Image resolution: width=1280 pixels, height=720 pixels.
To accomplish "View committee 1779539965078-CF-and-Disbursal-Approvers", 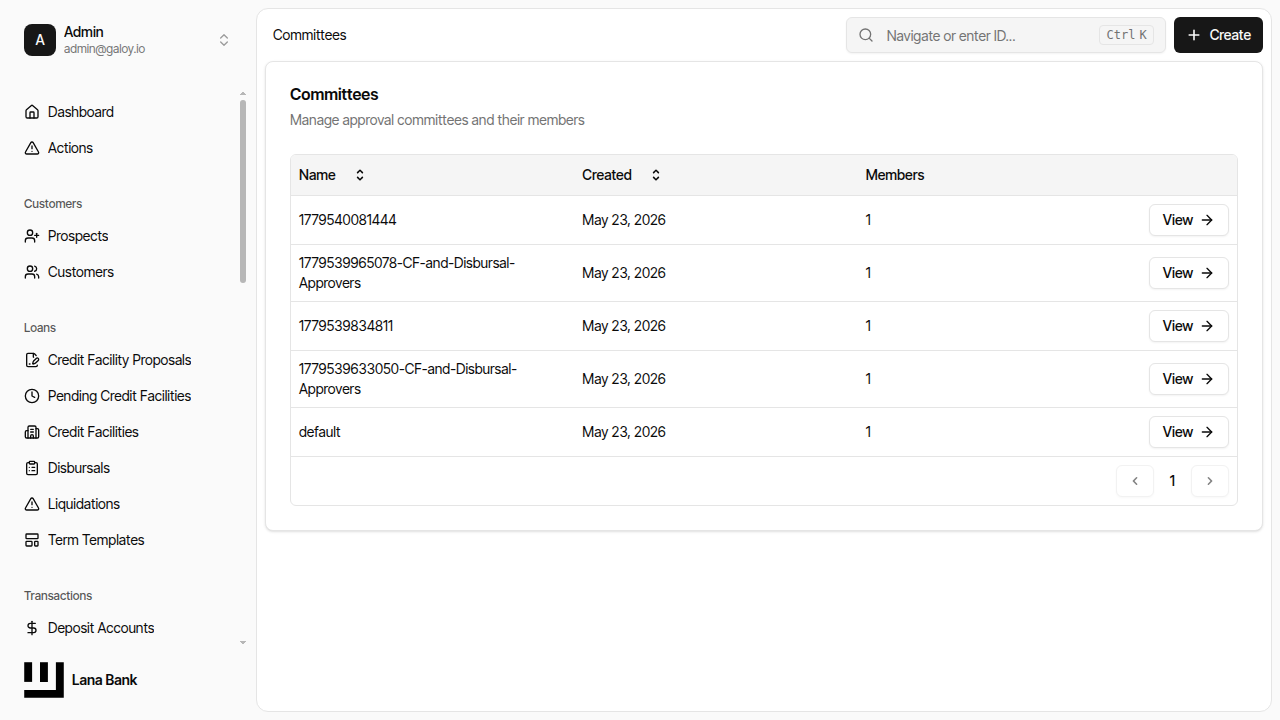I will [1188, 273].
